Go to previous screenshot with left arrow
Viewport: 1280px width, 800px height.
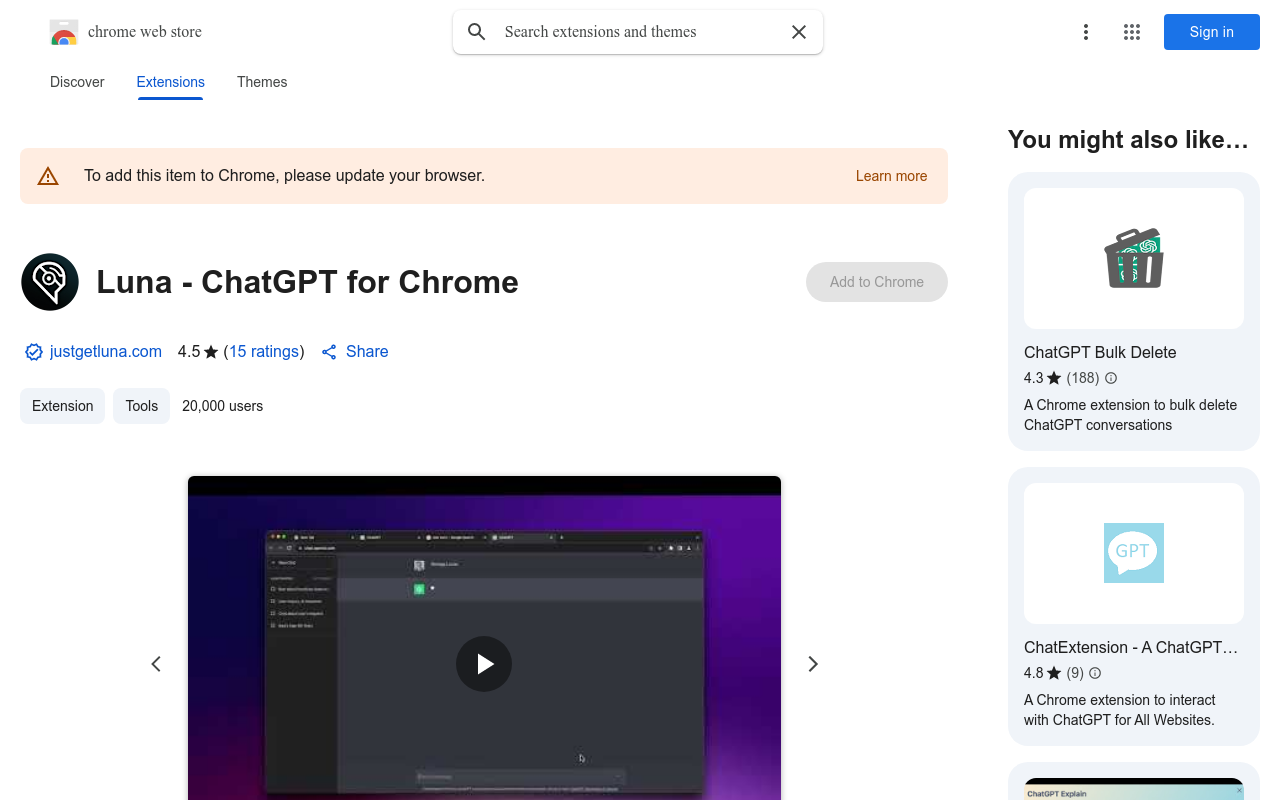point(156,664)
